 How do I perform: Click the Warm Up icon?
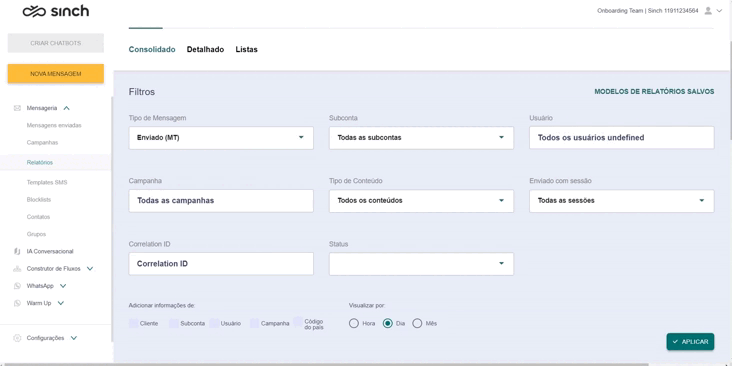click(x=17, y=303)
